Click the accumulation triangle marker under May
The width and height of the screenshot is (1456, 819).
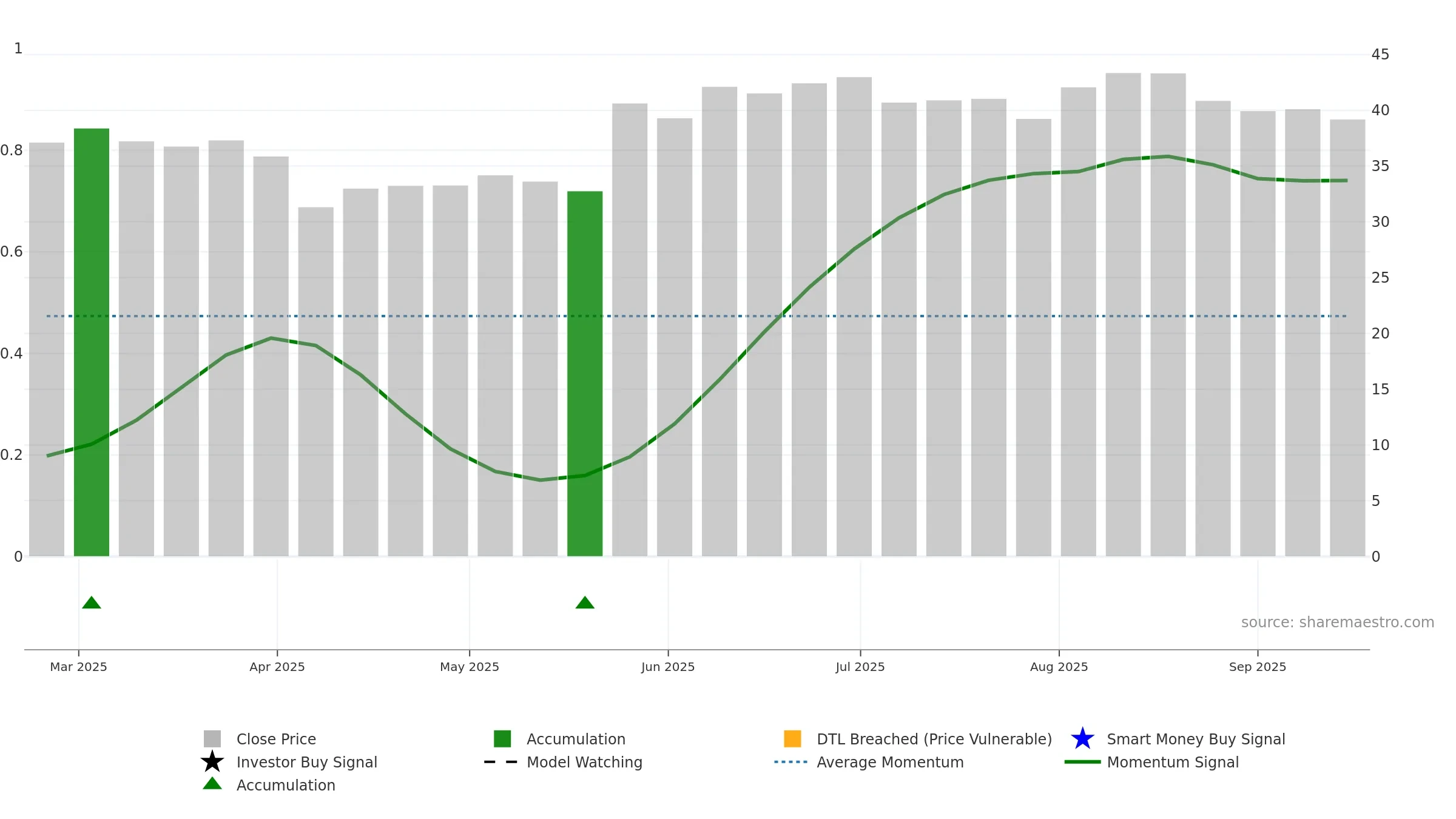585,602
